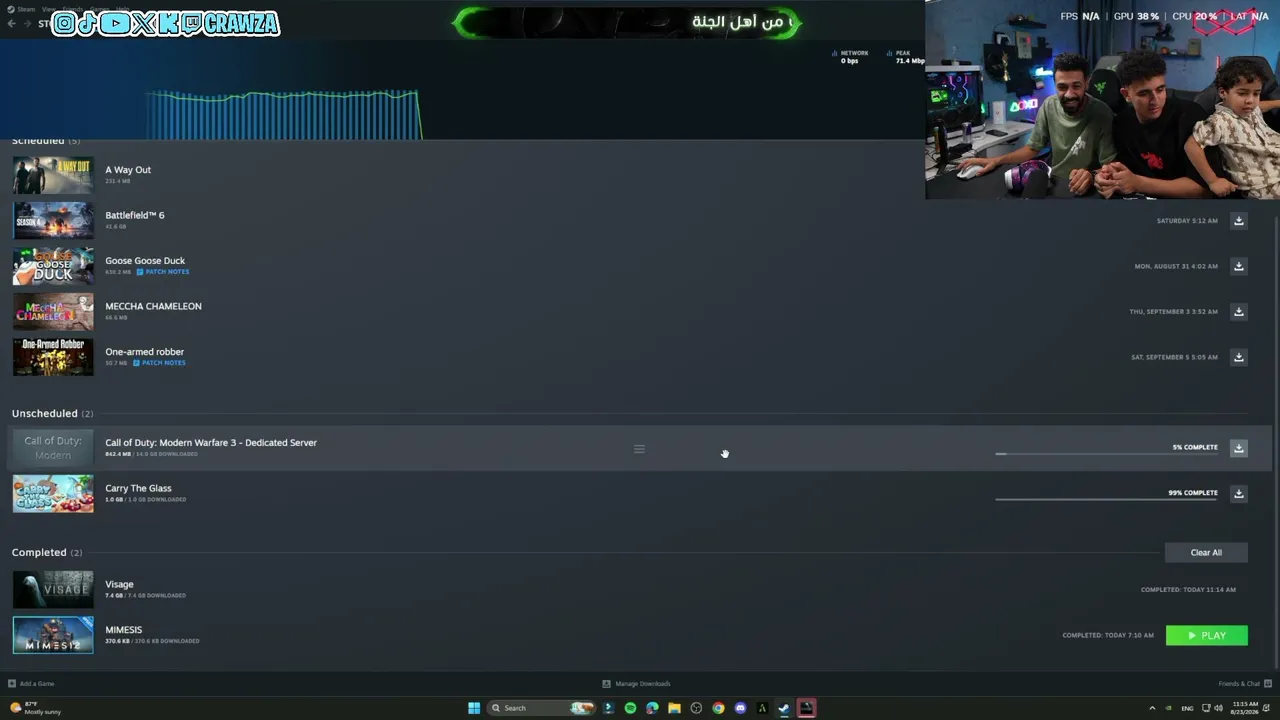Open Carry The Glass thumbnail

click(53, 494)
